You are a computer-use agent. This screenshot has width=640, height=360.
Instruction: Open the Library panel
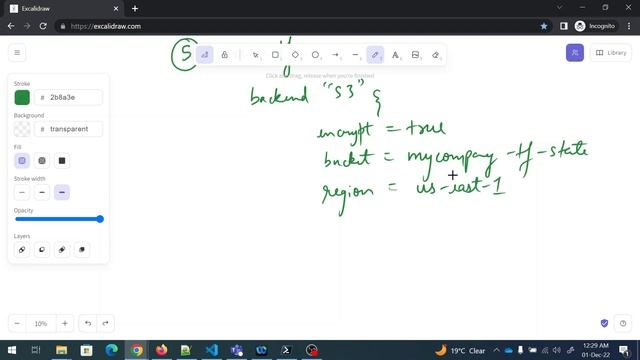point(611,53)
